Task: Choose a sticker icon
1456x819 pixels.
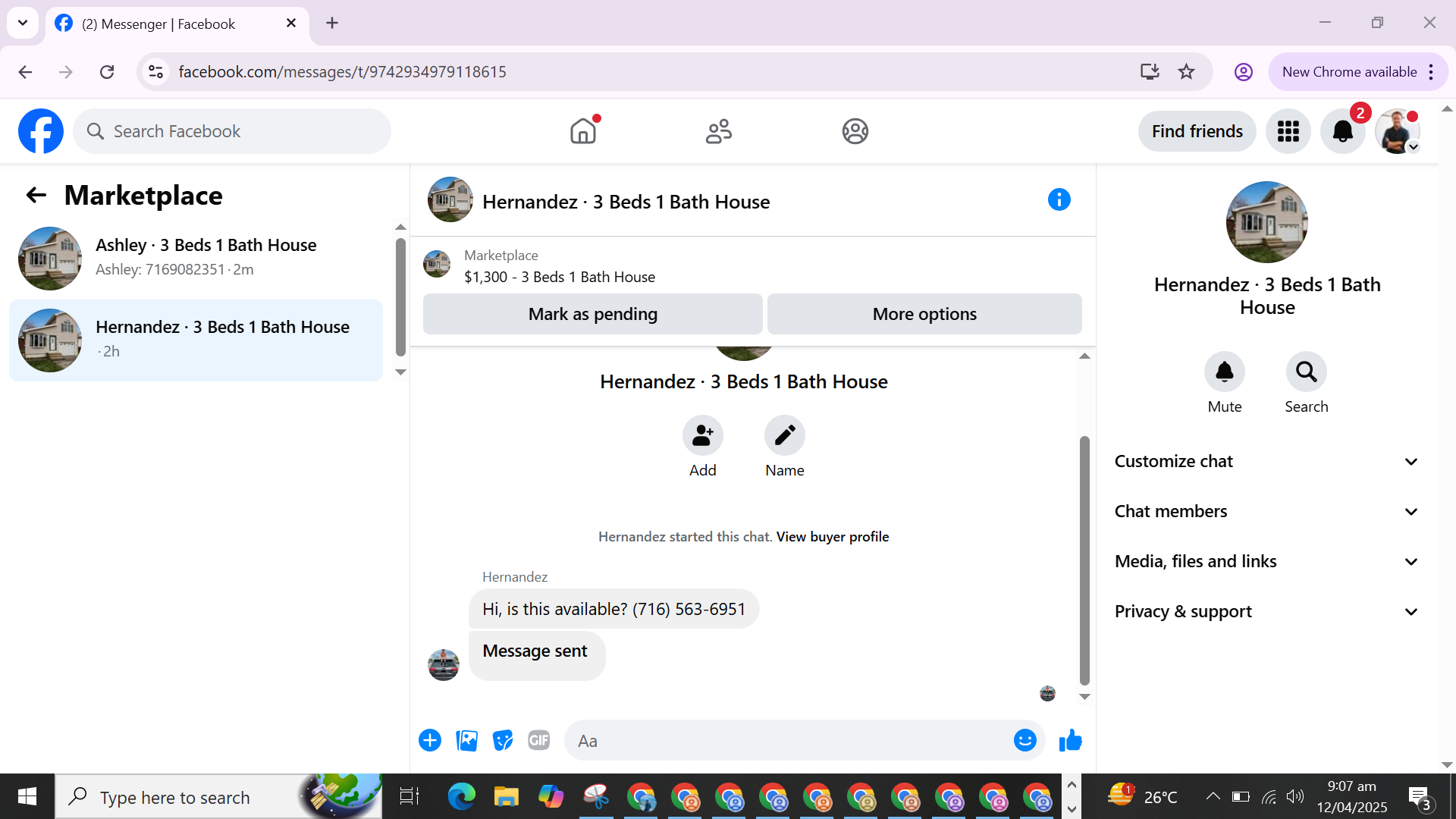Action: (x=502, y=740)
